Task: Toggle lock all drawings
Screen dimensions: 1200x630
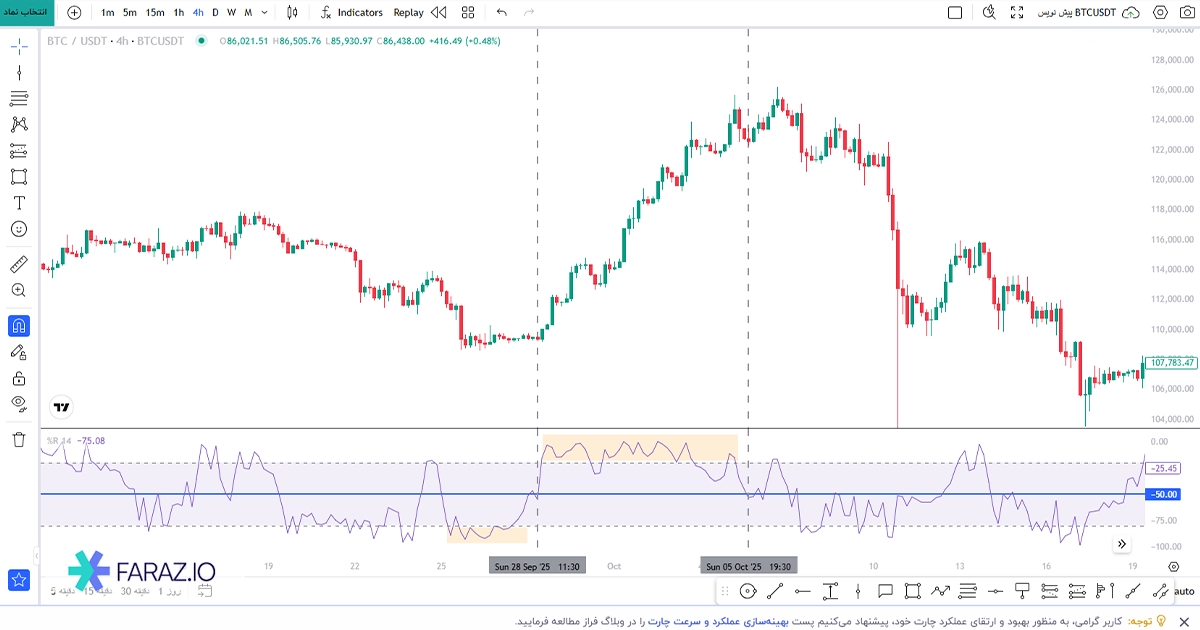Action: point(19,378)
